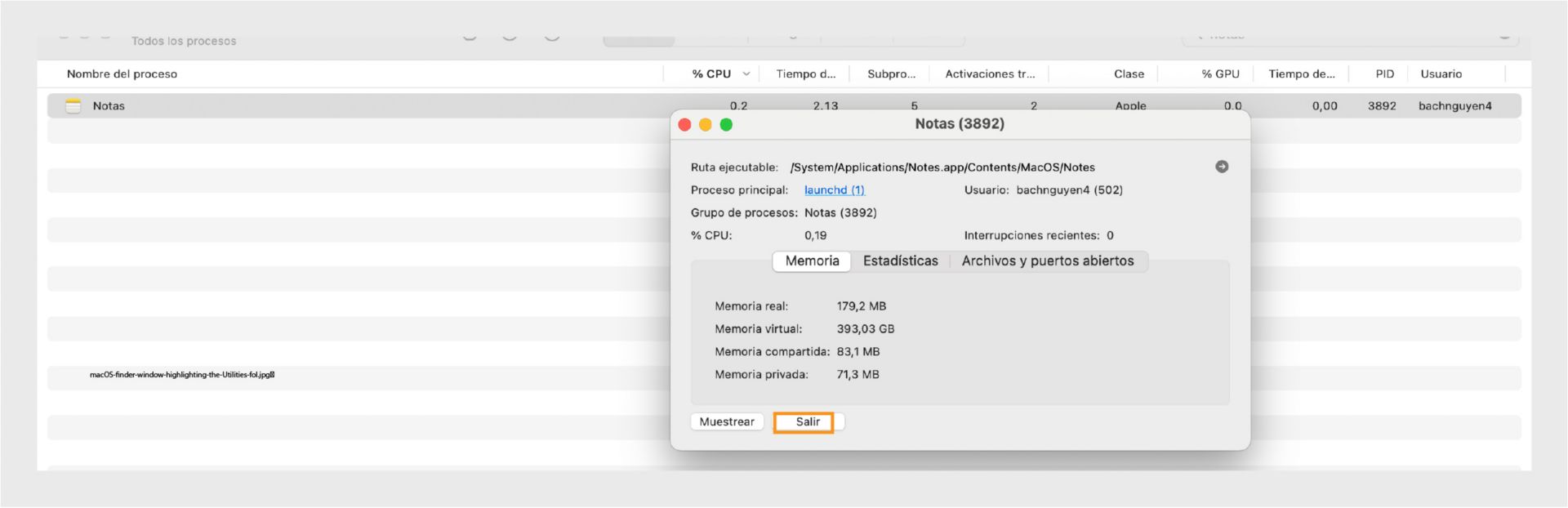Click the Grupo de procesos Notas (3892) value

(840, 213)
